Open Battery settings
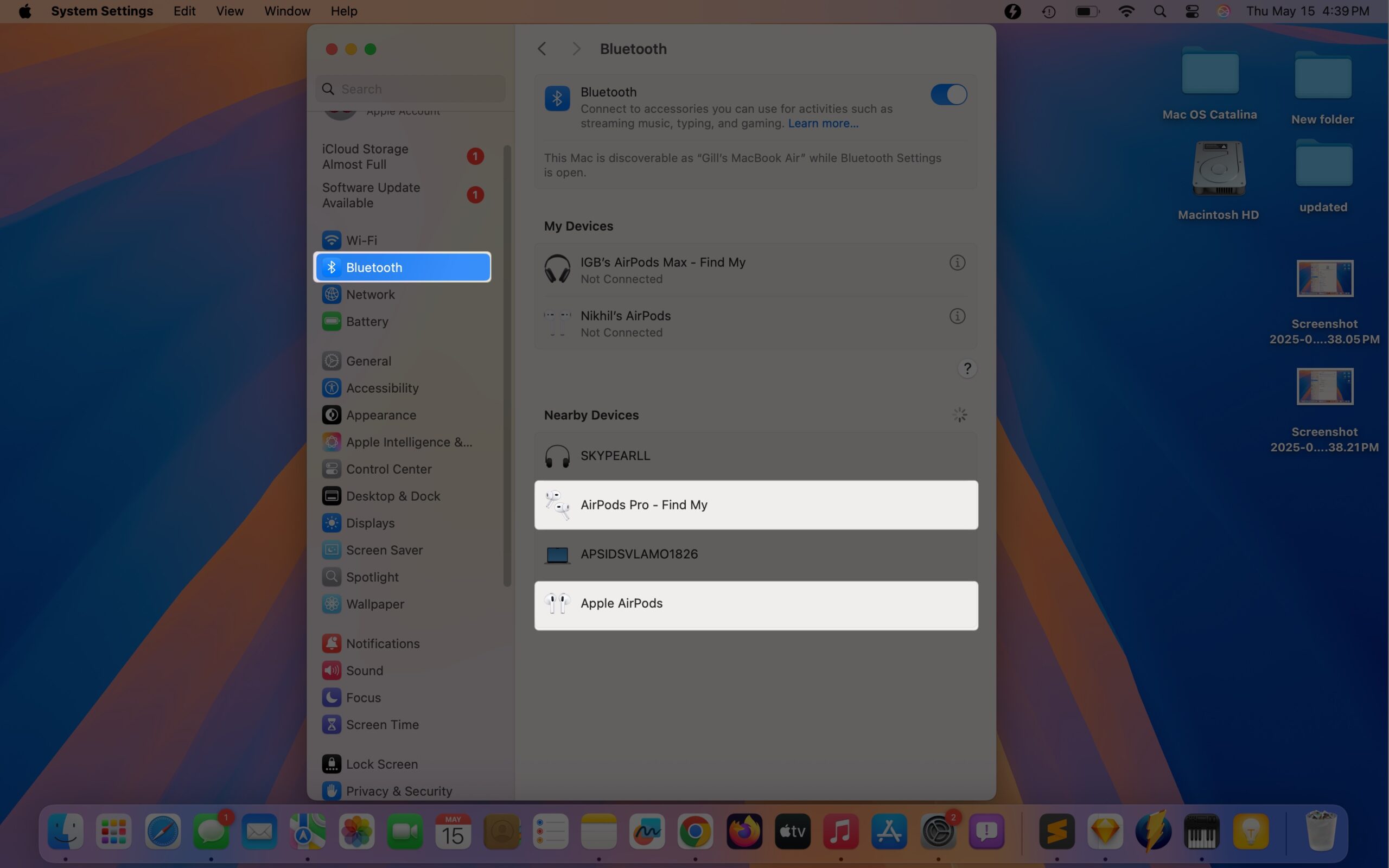Viewport: 1389px width, 868px height. 366,321
